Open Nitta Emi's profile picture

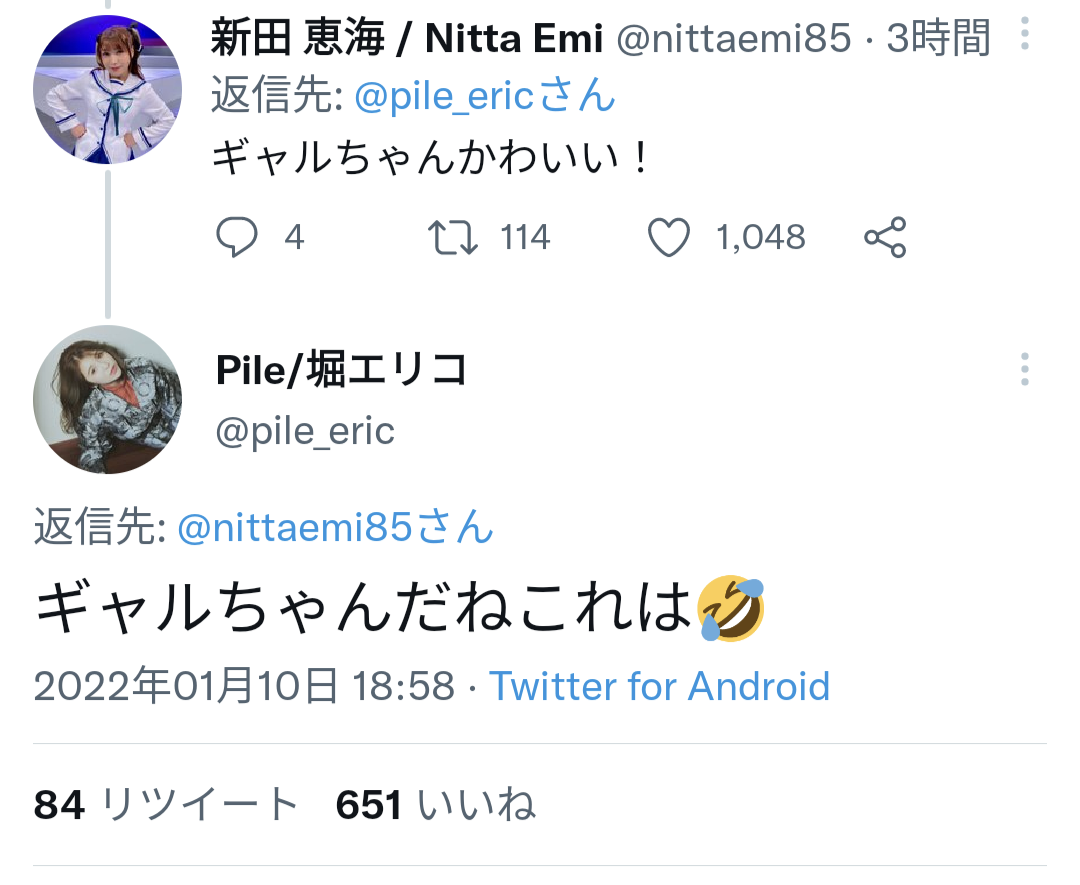pyautogui.click(x=107, y=90)
